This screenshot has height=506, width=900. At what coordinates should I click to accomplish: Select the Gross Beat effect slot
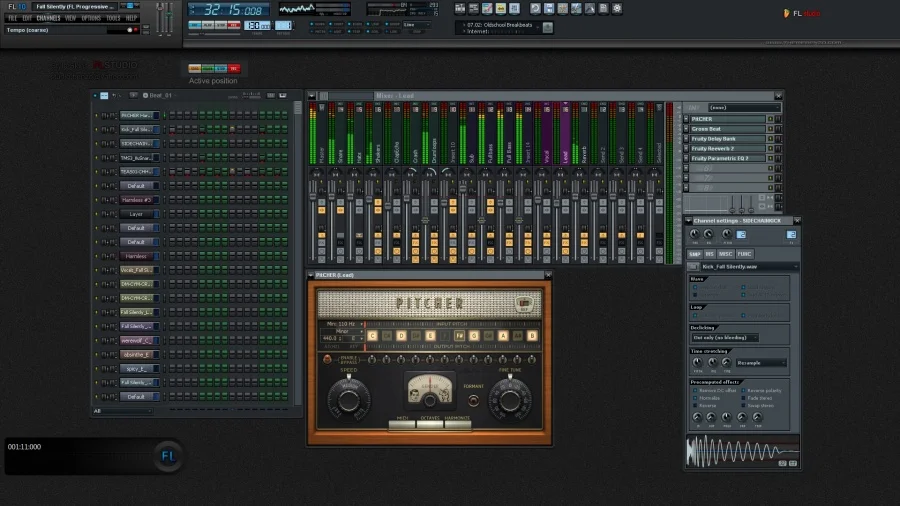727,129
